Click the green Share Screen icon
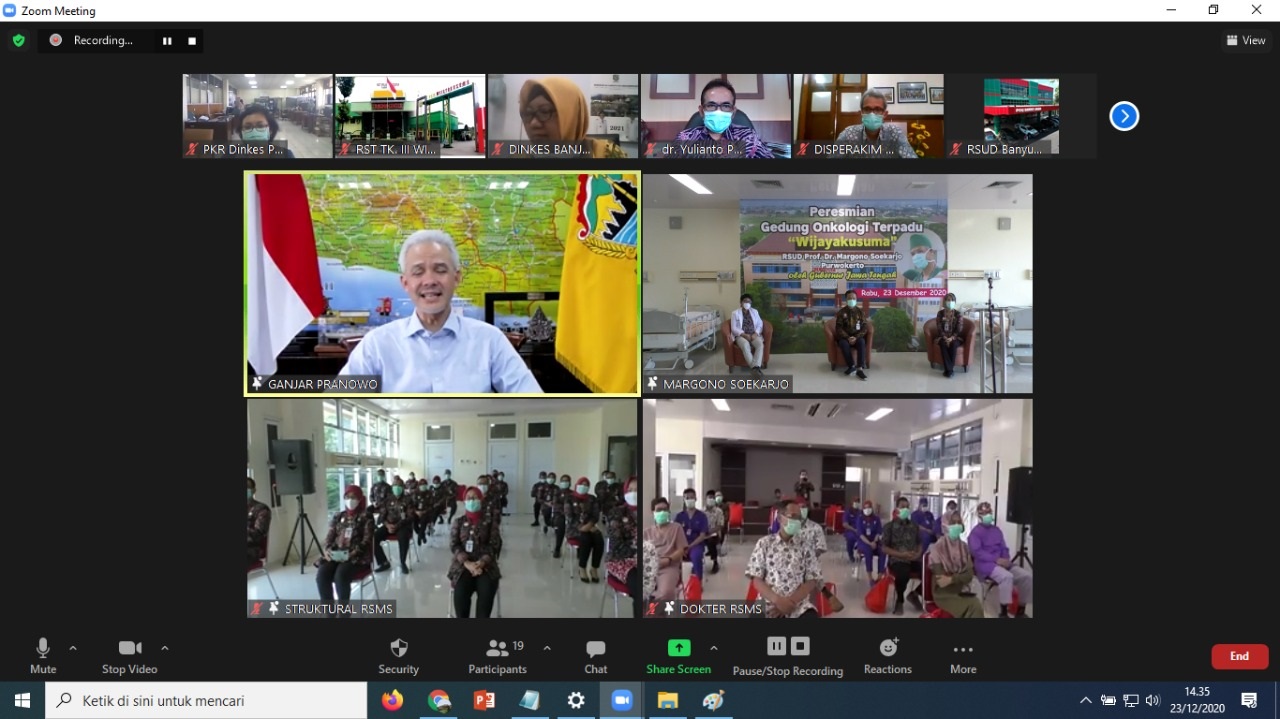This screenshot has height=719, width=1280. pos(679,648)
